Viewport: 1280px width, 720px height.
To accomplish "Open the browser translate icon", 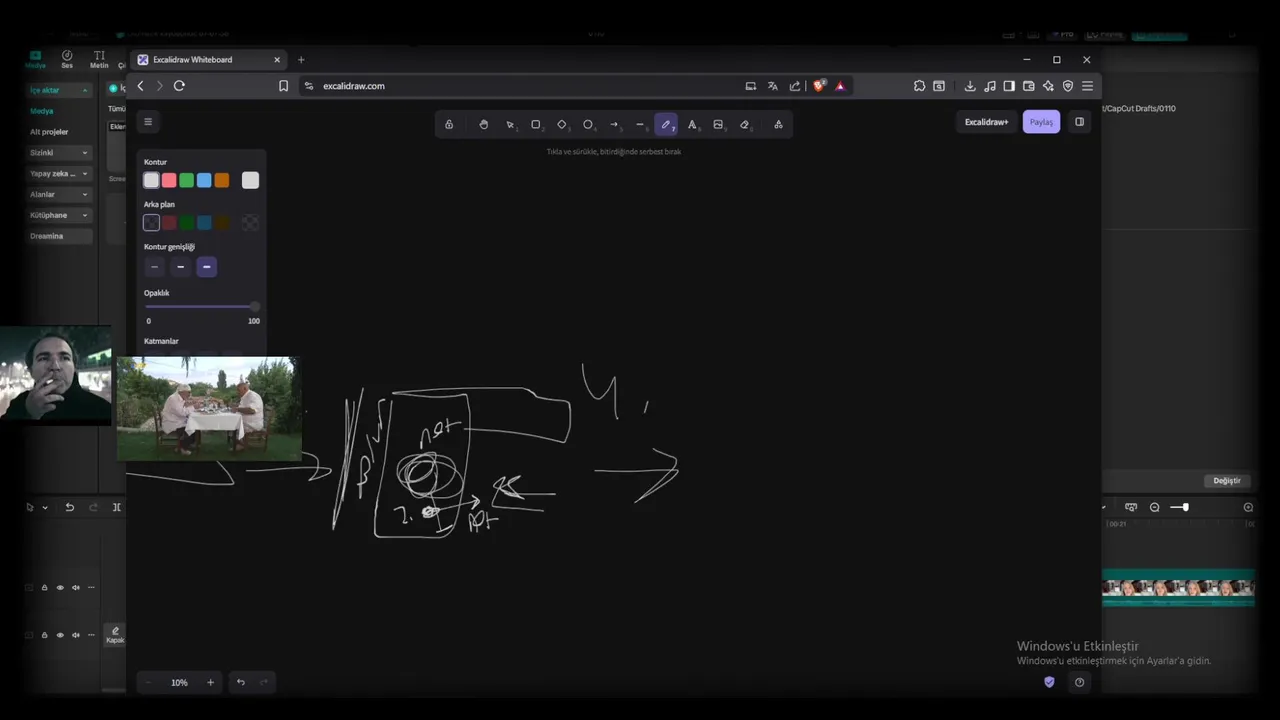I will tap(772, 86).
